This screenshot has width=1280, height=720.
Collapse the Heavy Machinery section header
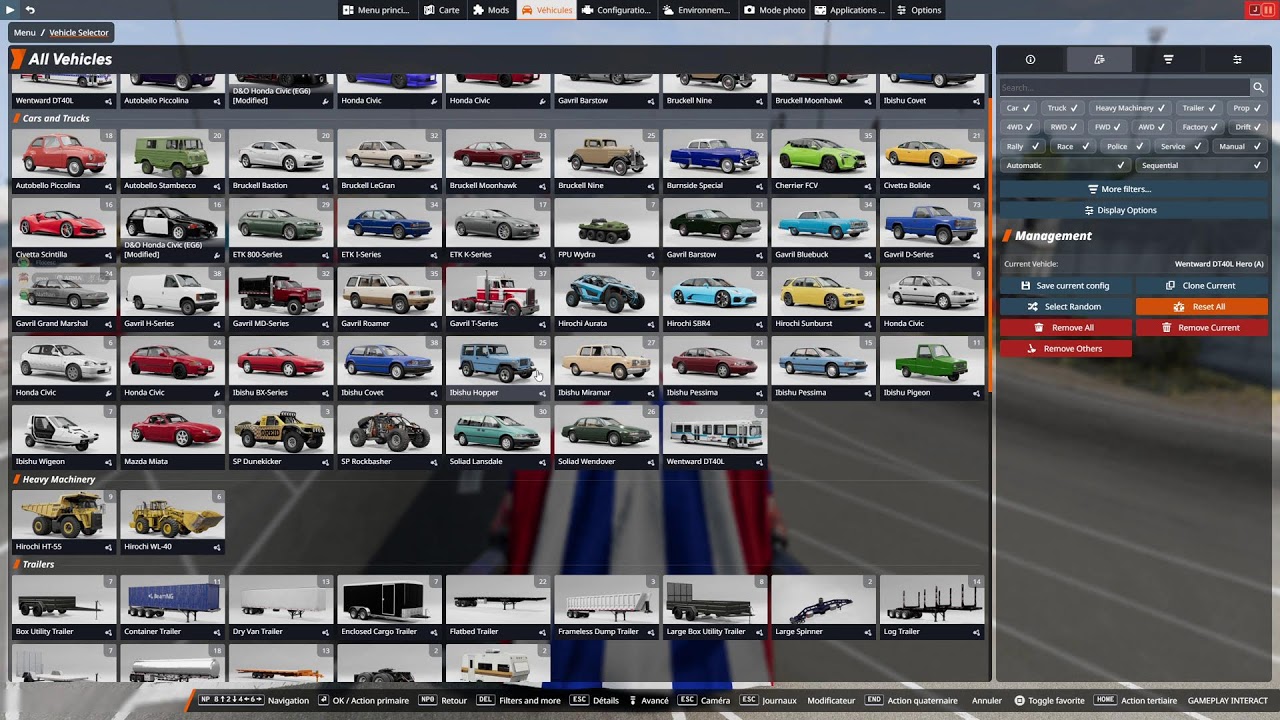[58, 480]
